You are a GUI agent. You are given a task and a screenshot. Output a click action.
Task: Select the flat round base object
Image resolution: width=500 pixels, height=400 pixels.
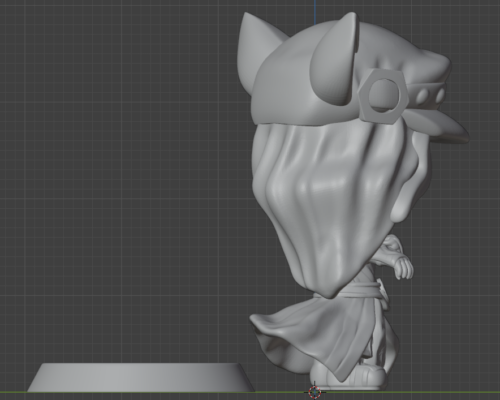click(x=141, y=377)
